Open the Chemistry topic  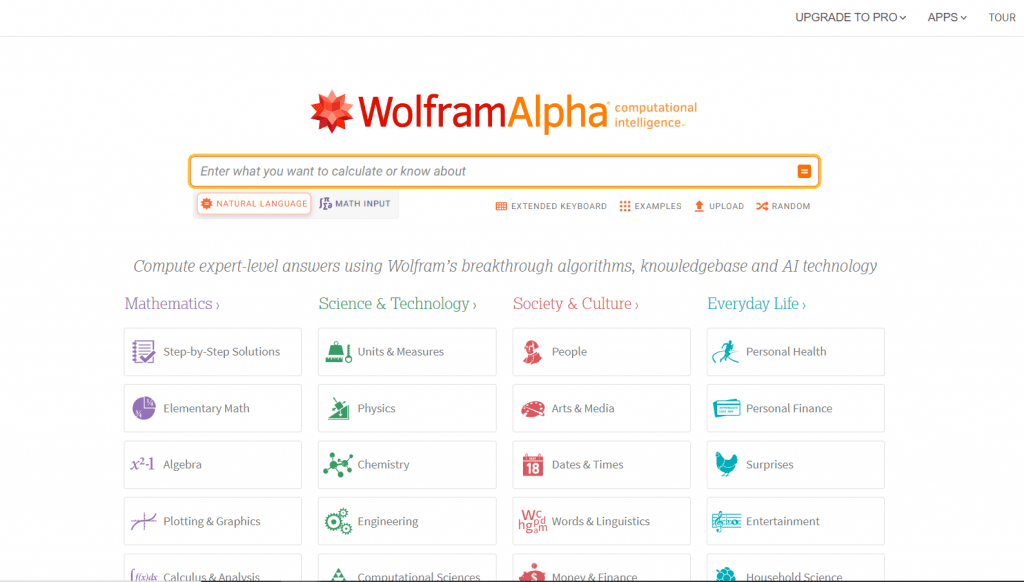(407, 464)
